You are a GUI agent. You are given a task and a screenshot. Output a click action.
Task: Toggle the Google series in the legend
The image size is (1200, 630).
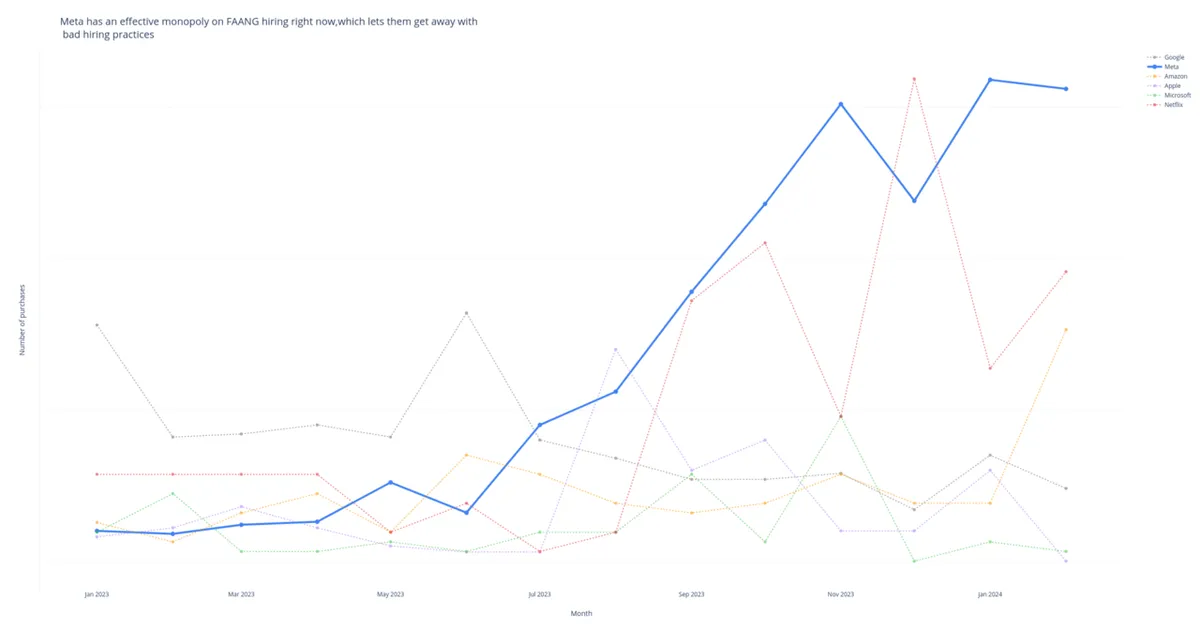click(x=1173, y=57)
